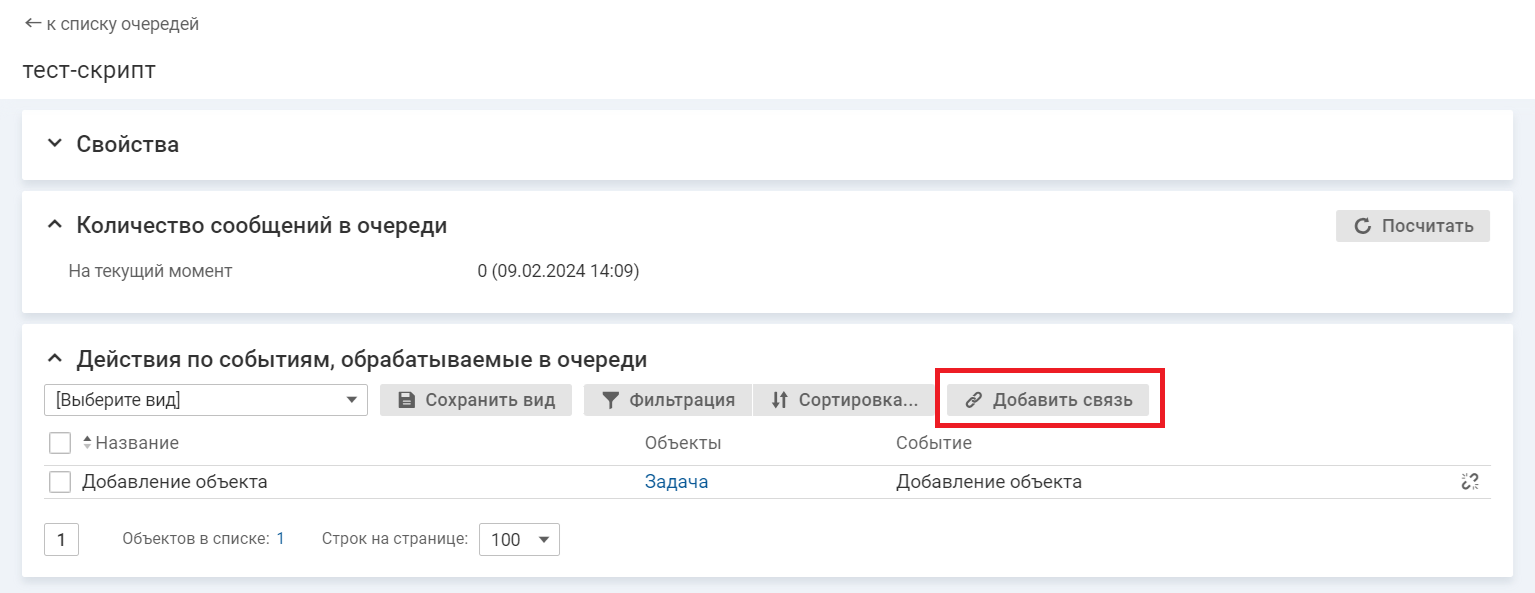Image resolution: width=1535 pixels, height=593 pixels.
Task: Sort by the Название column arrows
Action: (x=87, y=443)
